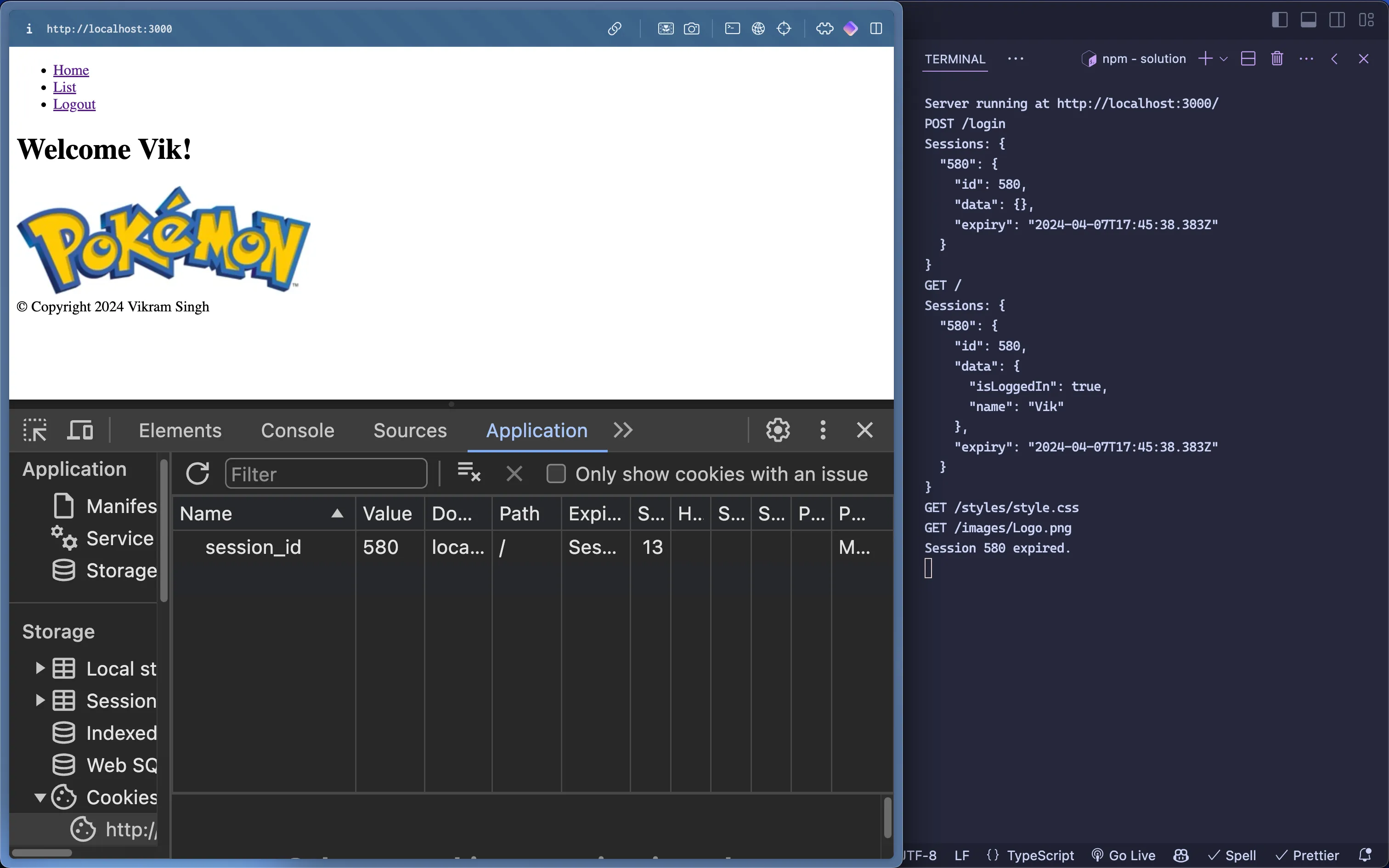Image resolution: width=1389 pixels, height=868 pixels.
Task: Activate the DevTools inspect element picker
Action: point(35,430)
